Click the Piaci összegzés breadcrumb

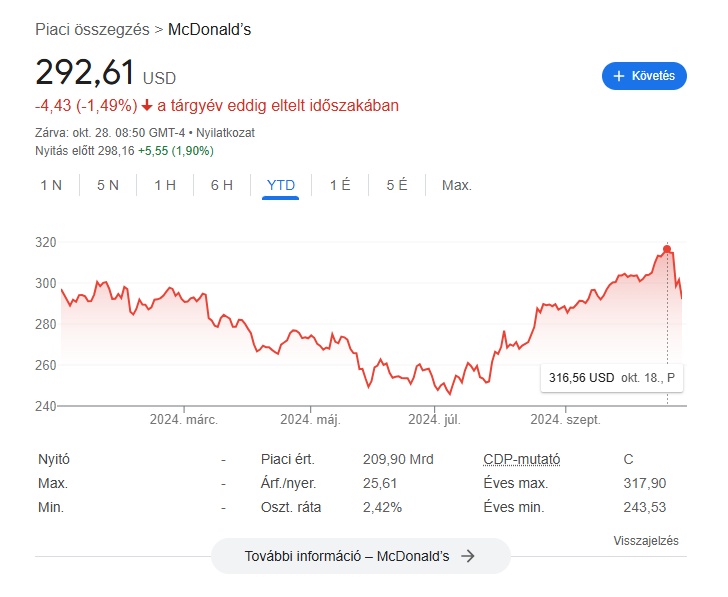[x=92, y=29]
